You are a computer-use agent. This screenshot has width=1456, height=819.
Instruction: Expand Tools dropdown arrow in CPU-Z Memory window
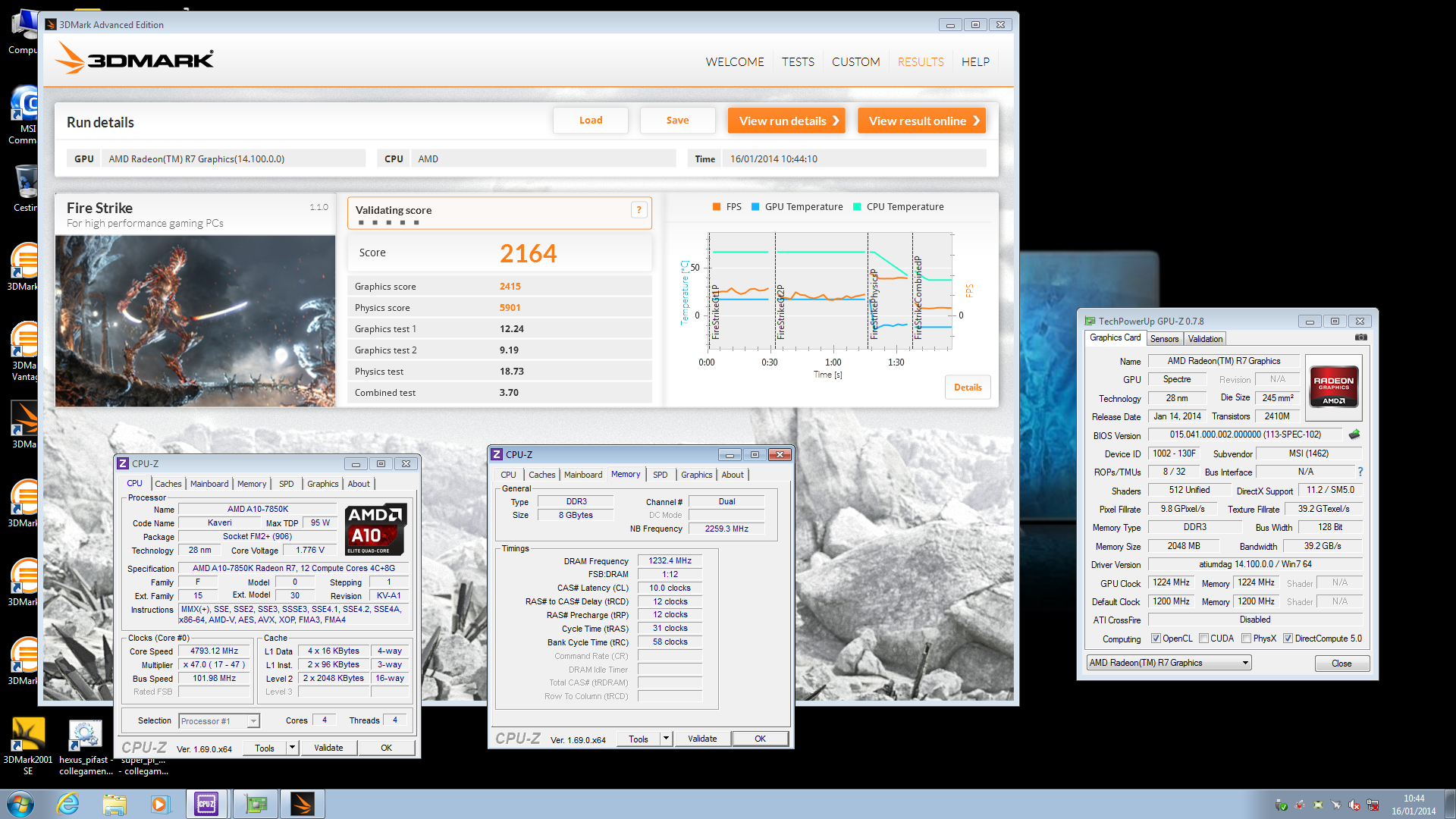666,739
